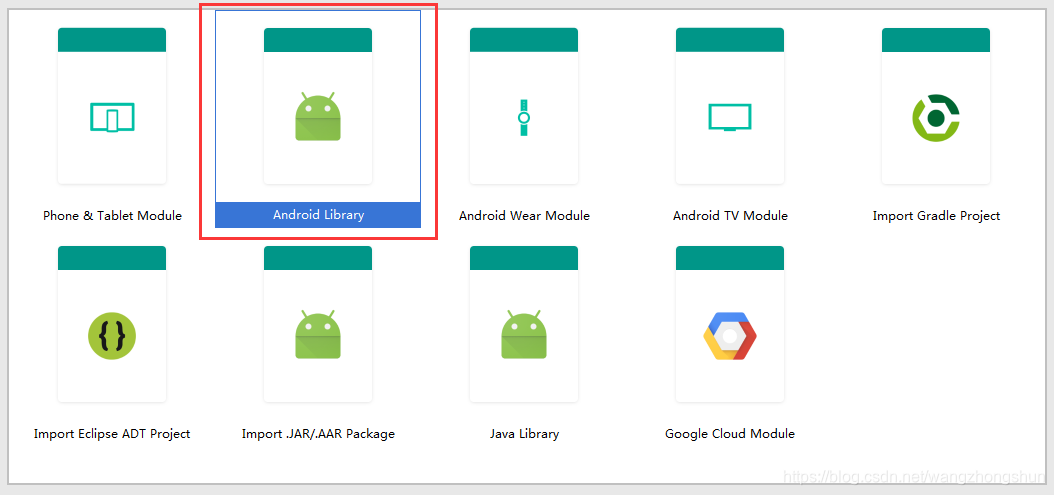Viewport: 1054px width, 495px height.
Task: Select the Java Library android icon
Action: pyautogui.click(x=524, y=334)
